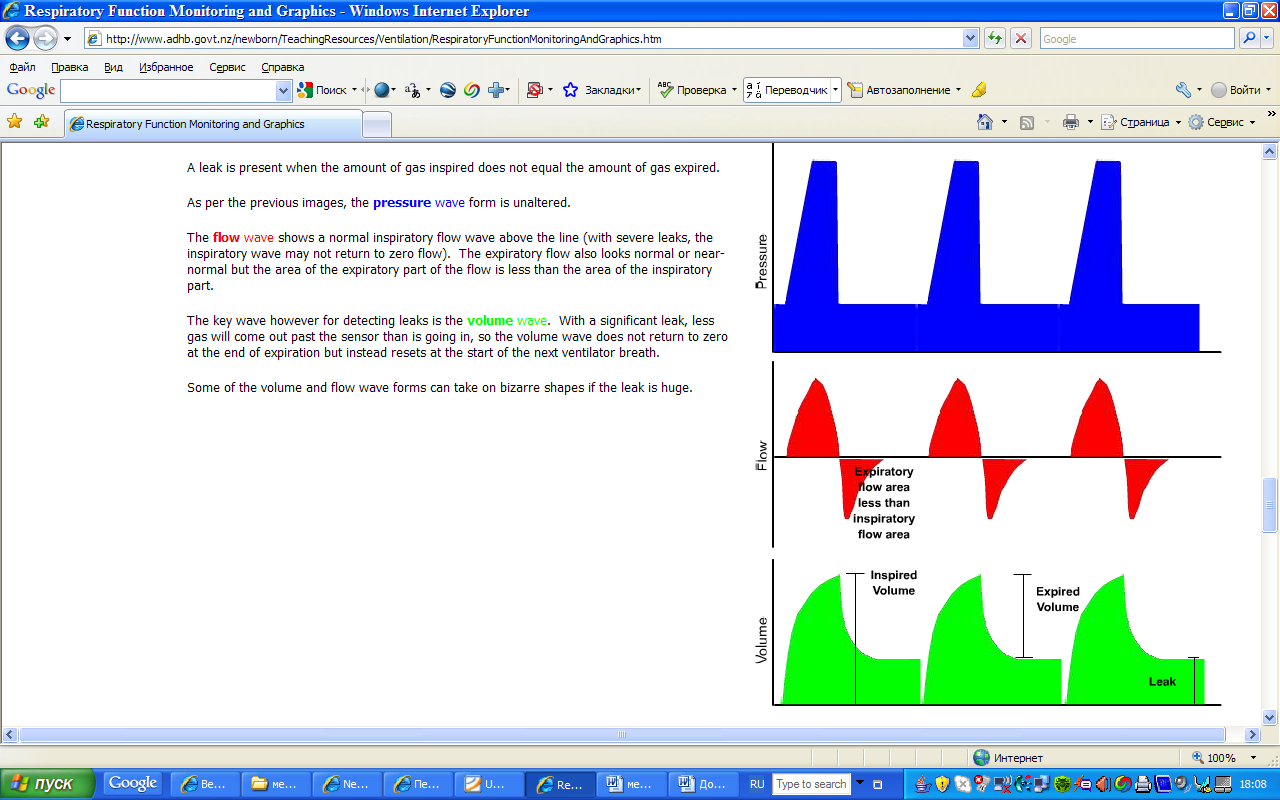1280x800 pixels.
Task: Click the RSS feeds icon
Action: [x=1027, y=122]
